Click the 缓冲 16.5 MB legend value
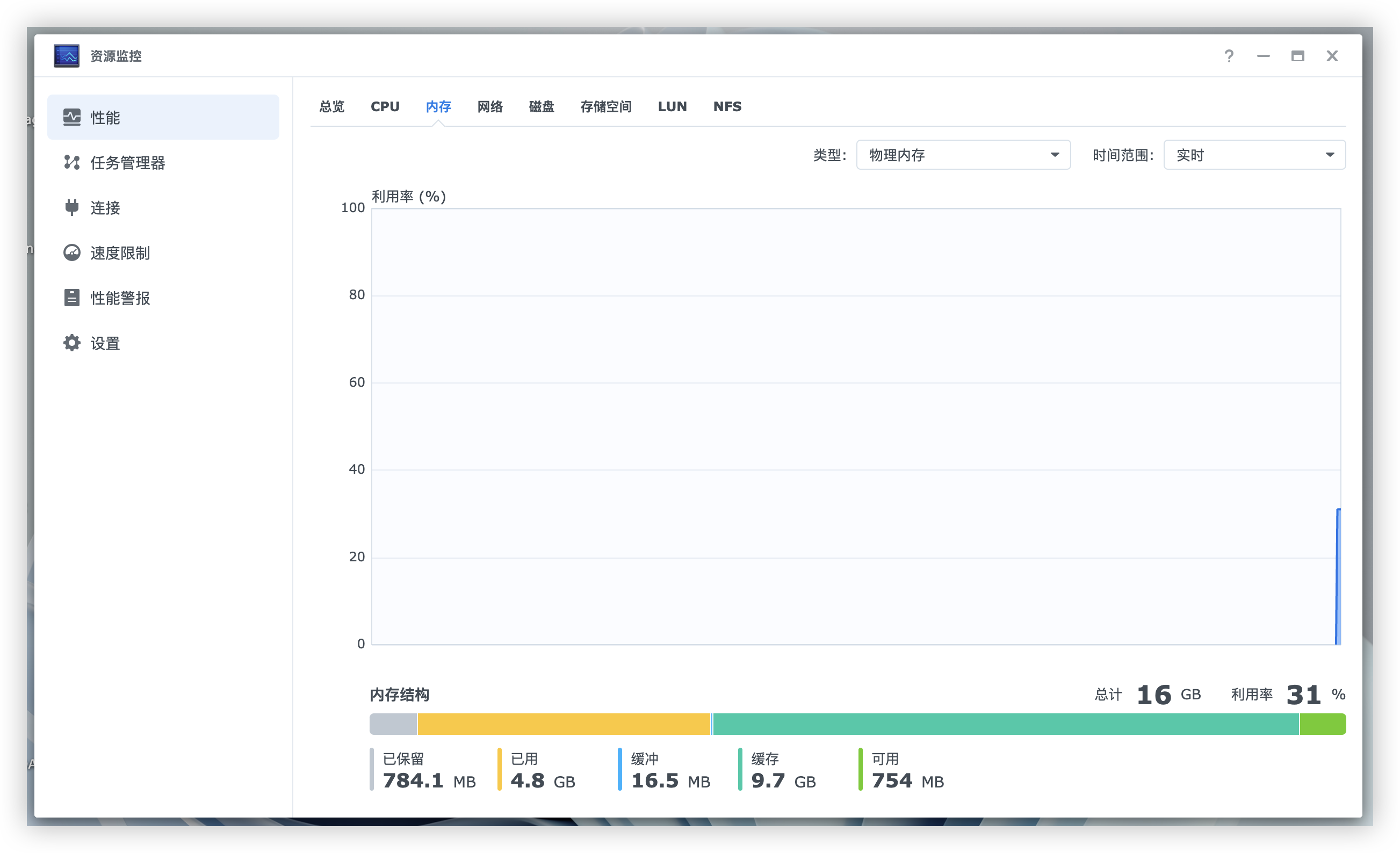The width and height of the screenshot is (1400, 853). (x=670, y=781)
